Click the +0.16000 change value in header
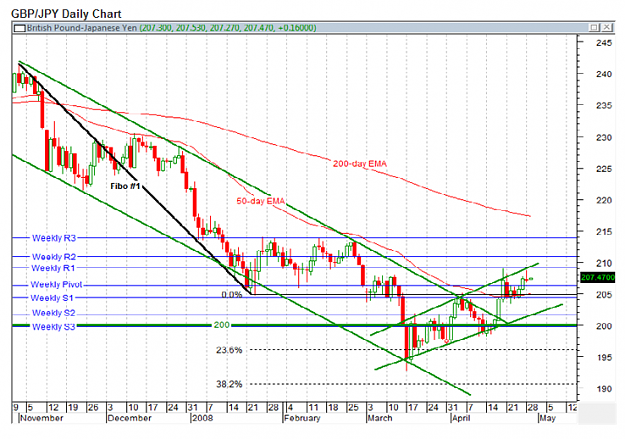The image size is (625, 439). click(297, 28)
